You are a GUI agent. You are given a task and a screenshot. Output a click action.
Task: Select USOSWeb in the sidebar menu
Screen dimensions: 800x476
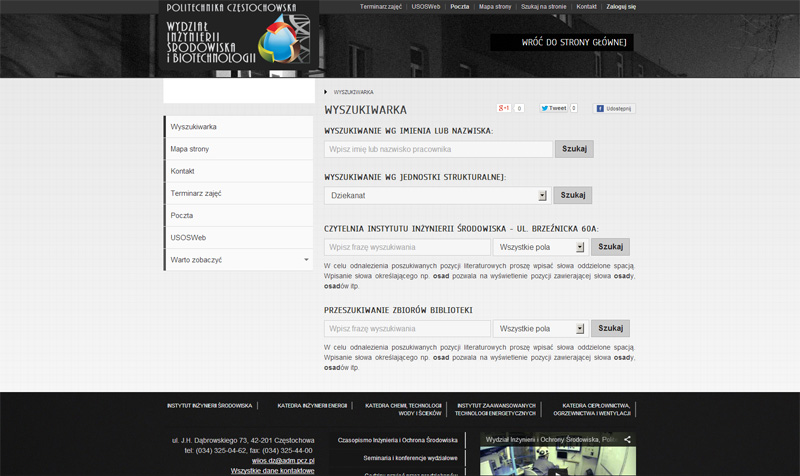[238, 238]
